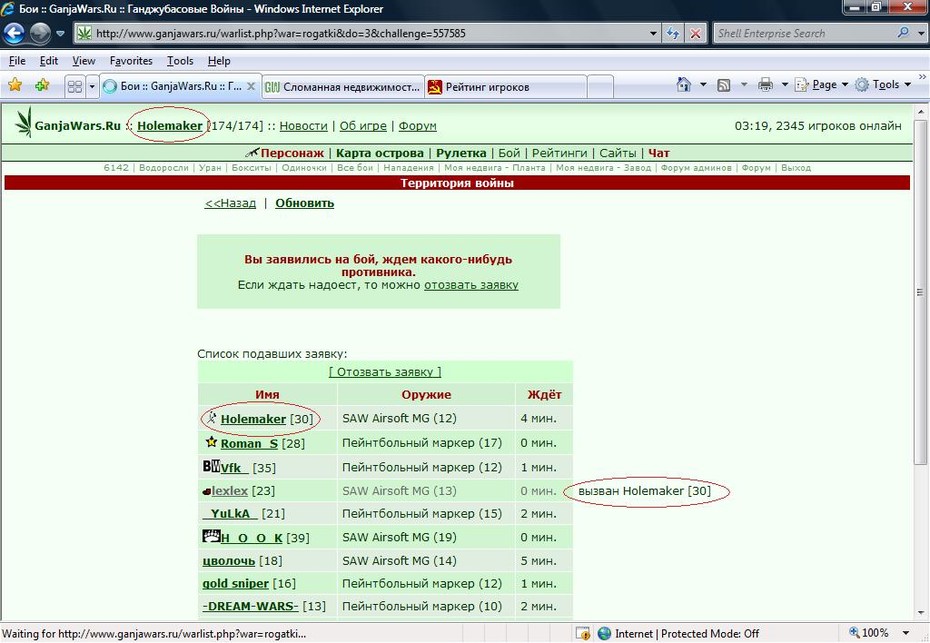Open the Home button dropdown arrow
The height and width of the screenshot is (643, 930).
pos(703,85)
